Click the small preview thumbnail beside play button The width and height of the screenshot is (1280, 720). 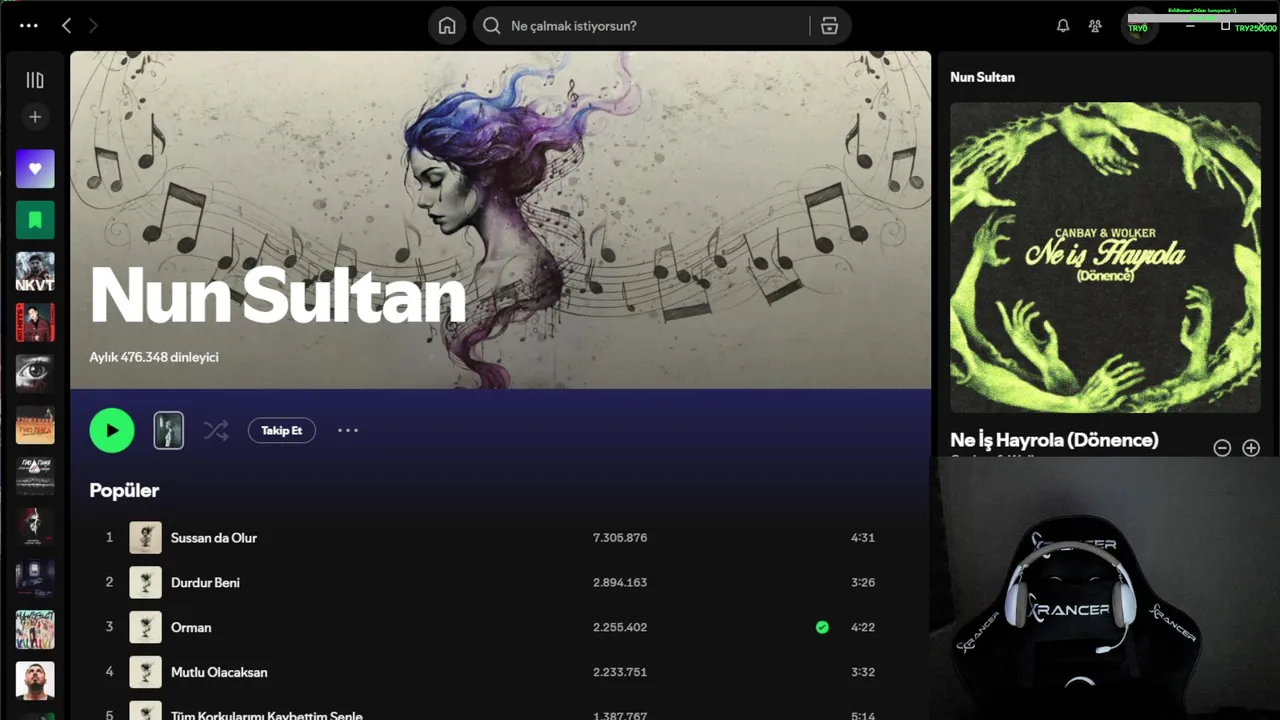(168, 431)
